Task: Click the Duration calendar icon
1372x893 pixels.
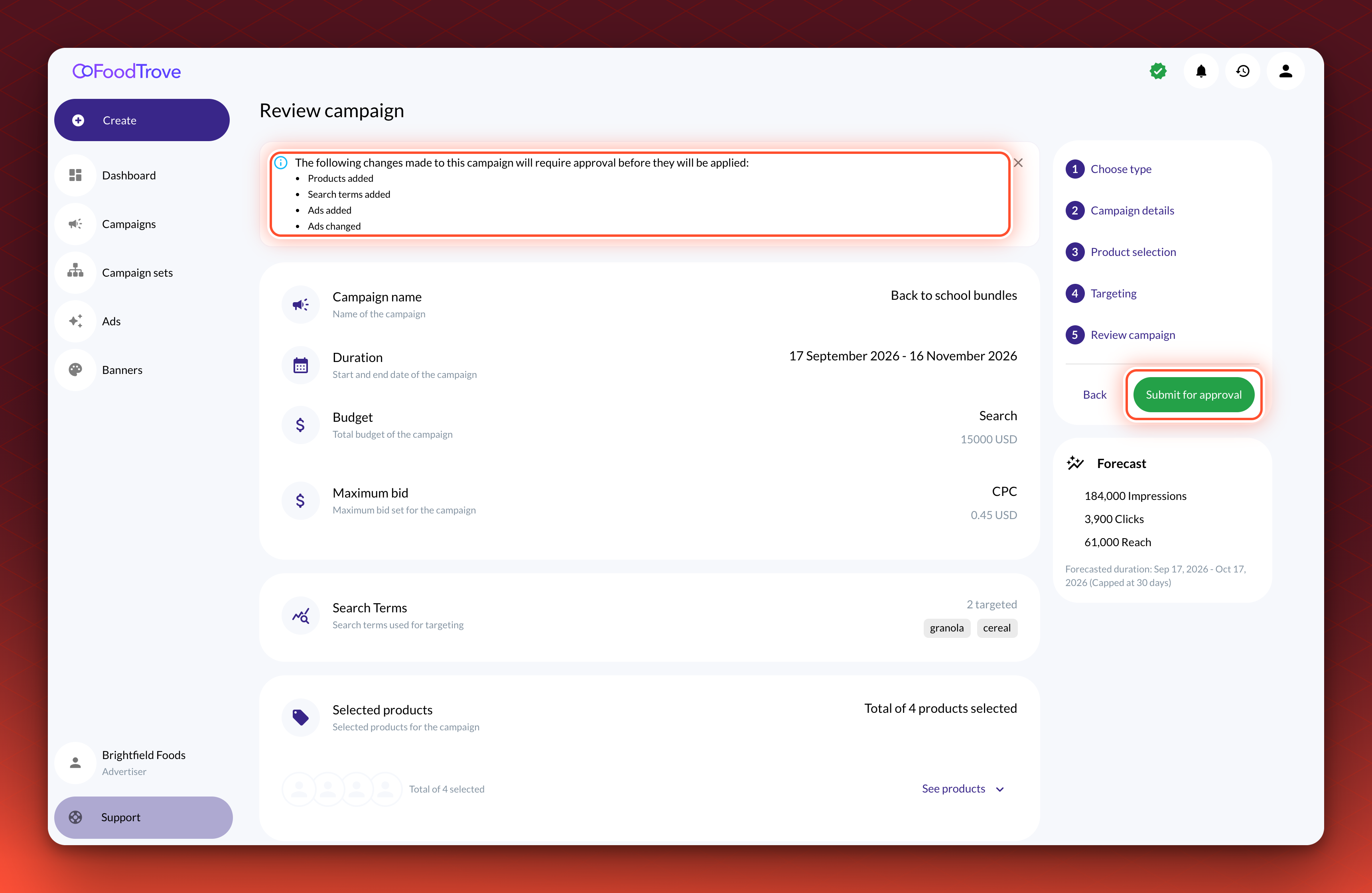Action: [300, 365]
